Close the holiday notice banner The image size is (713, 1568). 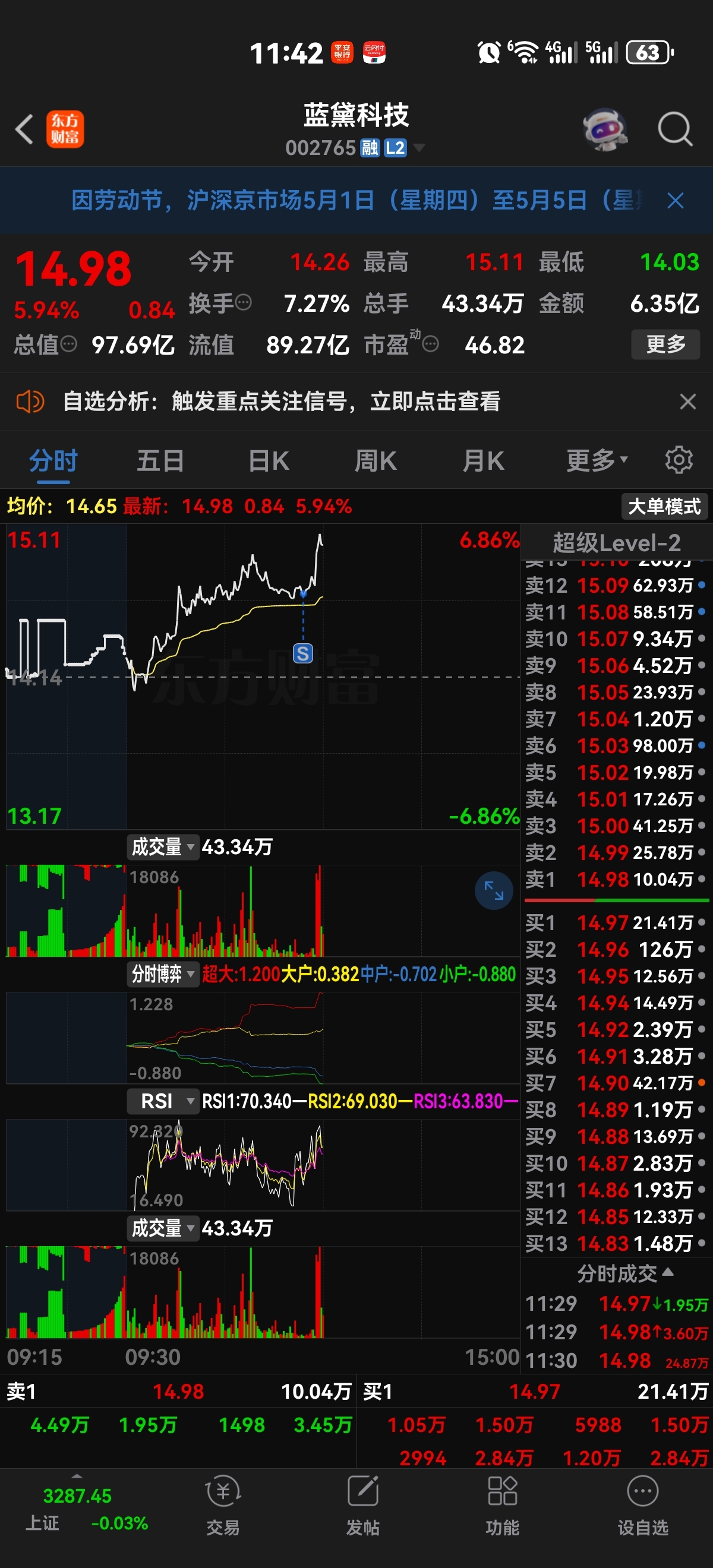[675, 200]
